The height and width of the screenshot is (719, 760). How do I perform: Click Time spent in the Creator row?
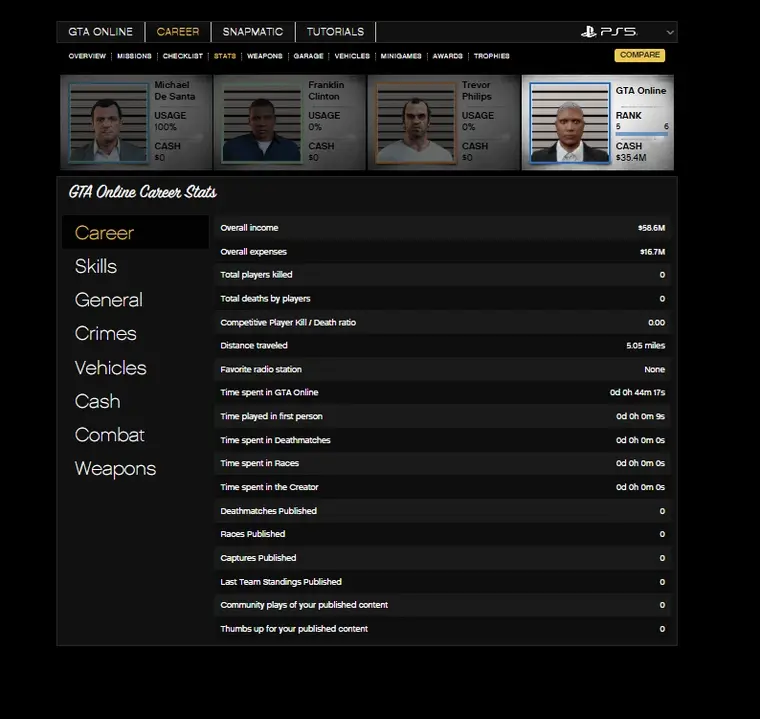click(443, 487)
